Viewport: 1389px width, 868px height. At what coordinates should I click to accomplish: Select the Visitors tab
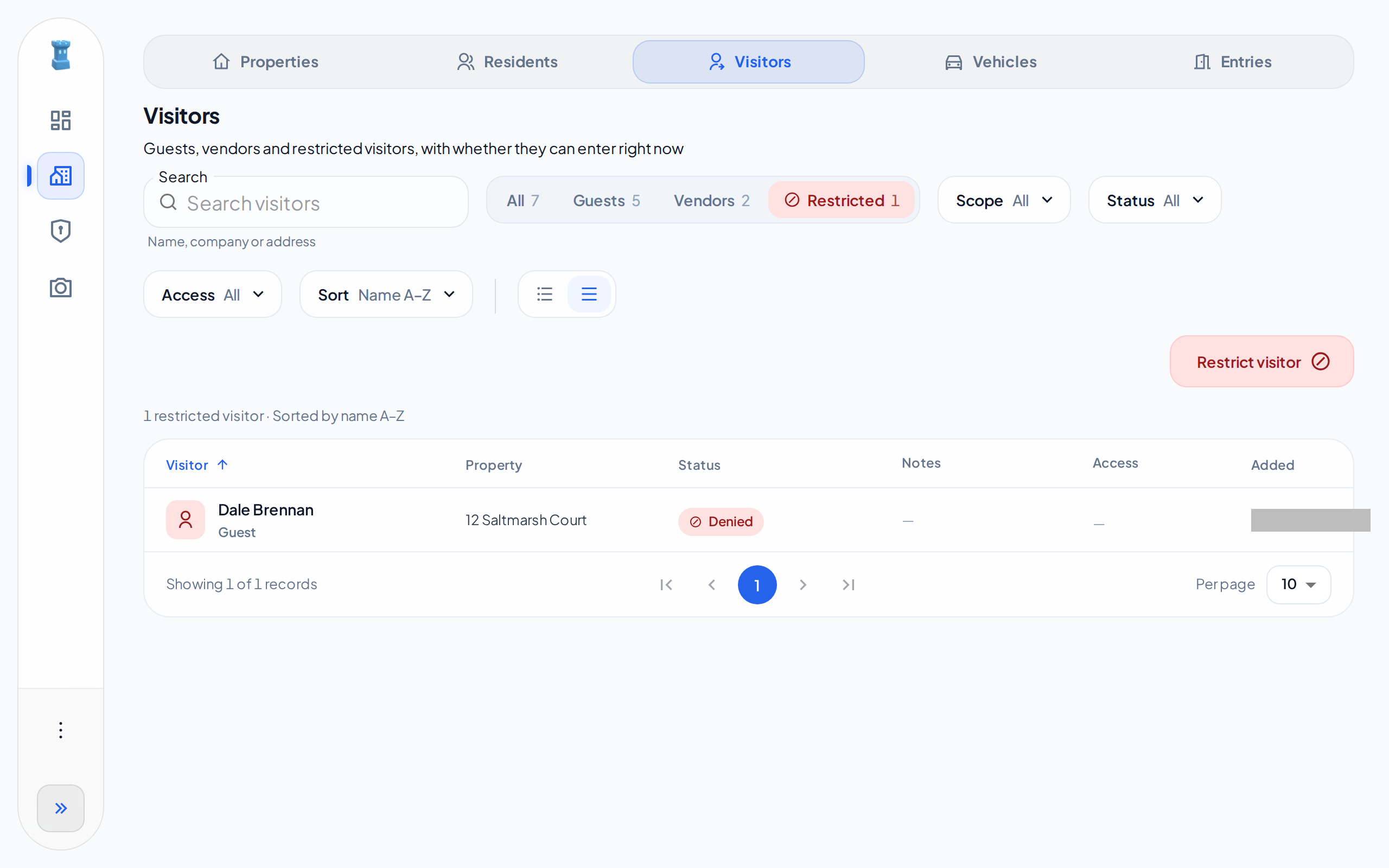(748, 62)
